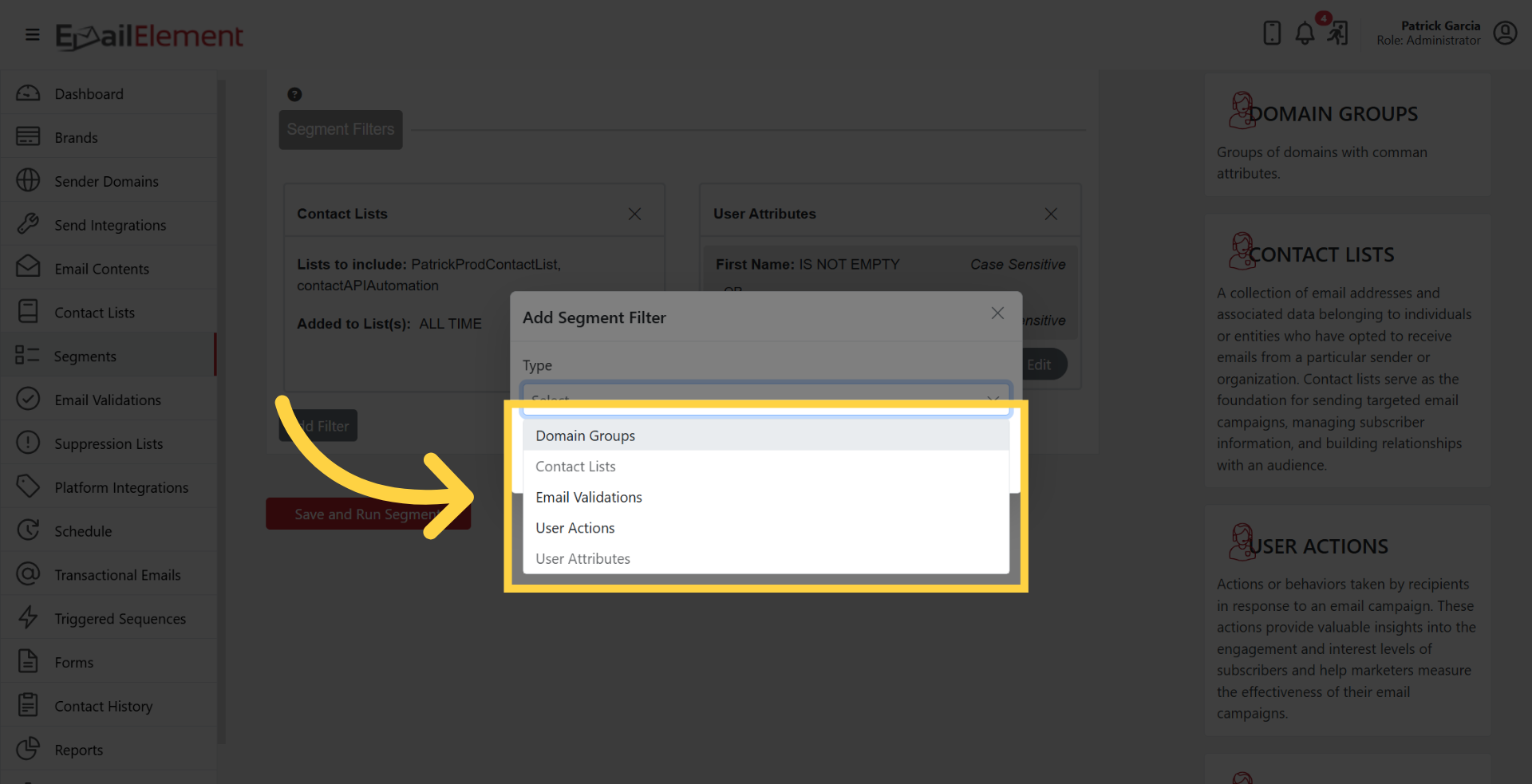Image resolution: width=1532 pixels, height=784 pixels.
Task: Click the Forms document icon
Action: (x=28, y=661)
